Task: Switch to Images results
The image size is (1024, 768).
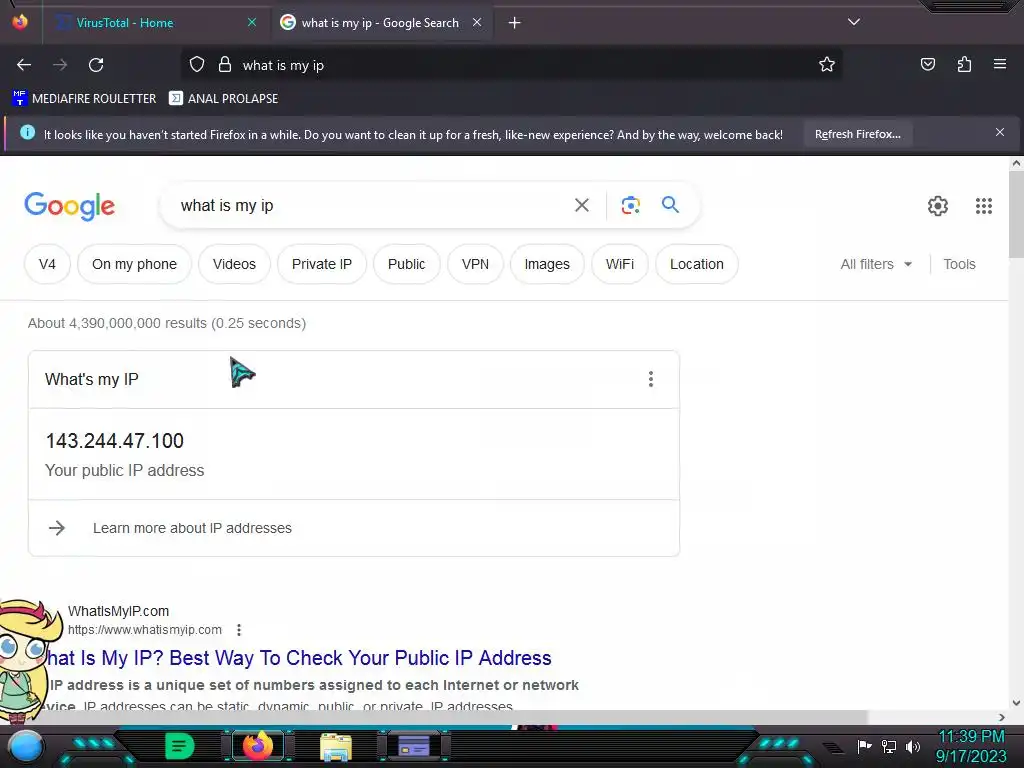Action: pos(547,264)
